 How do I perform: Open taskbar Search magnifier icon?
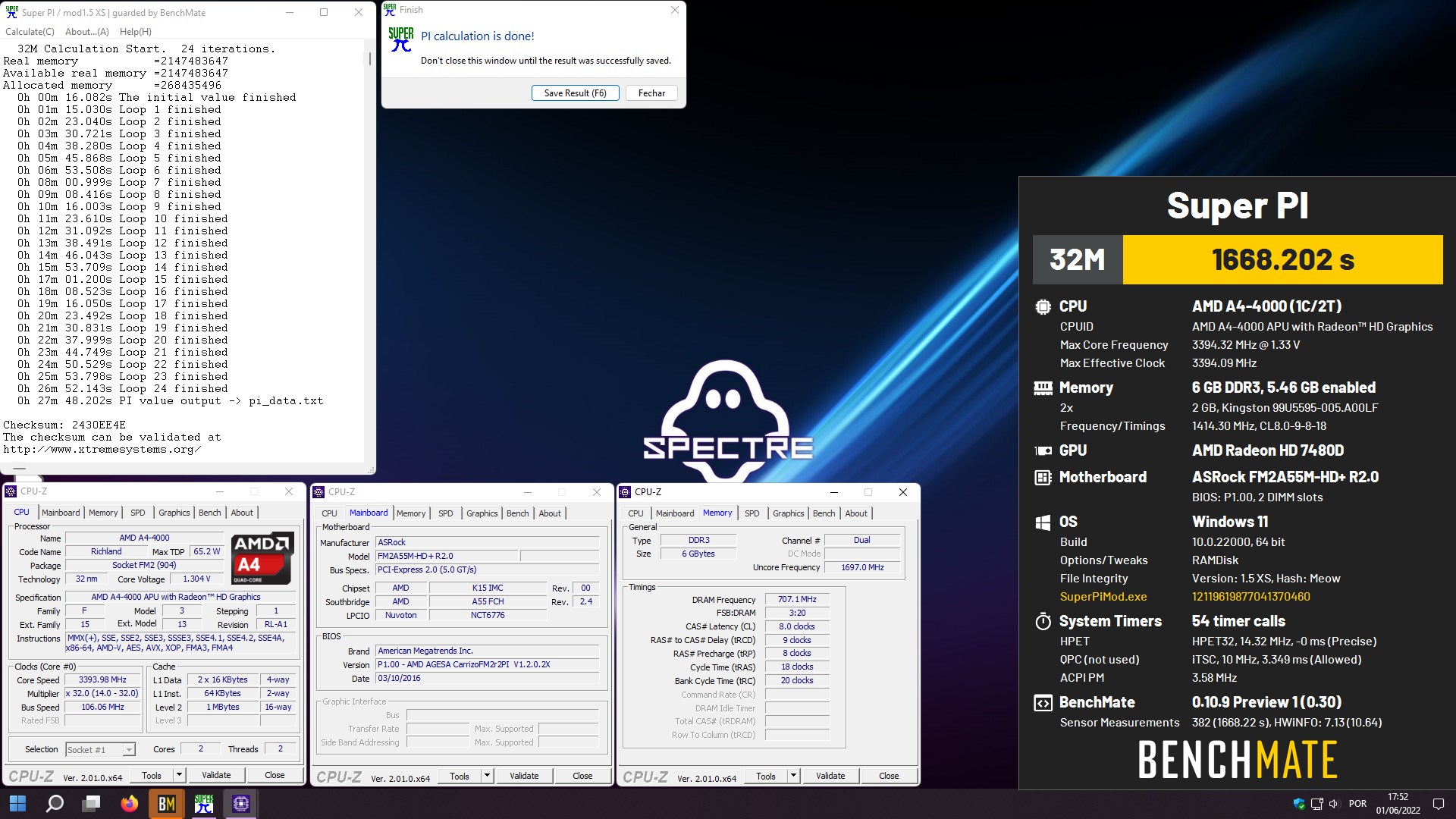(x=55, y=803)
